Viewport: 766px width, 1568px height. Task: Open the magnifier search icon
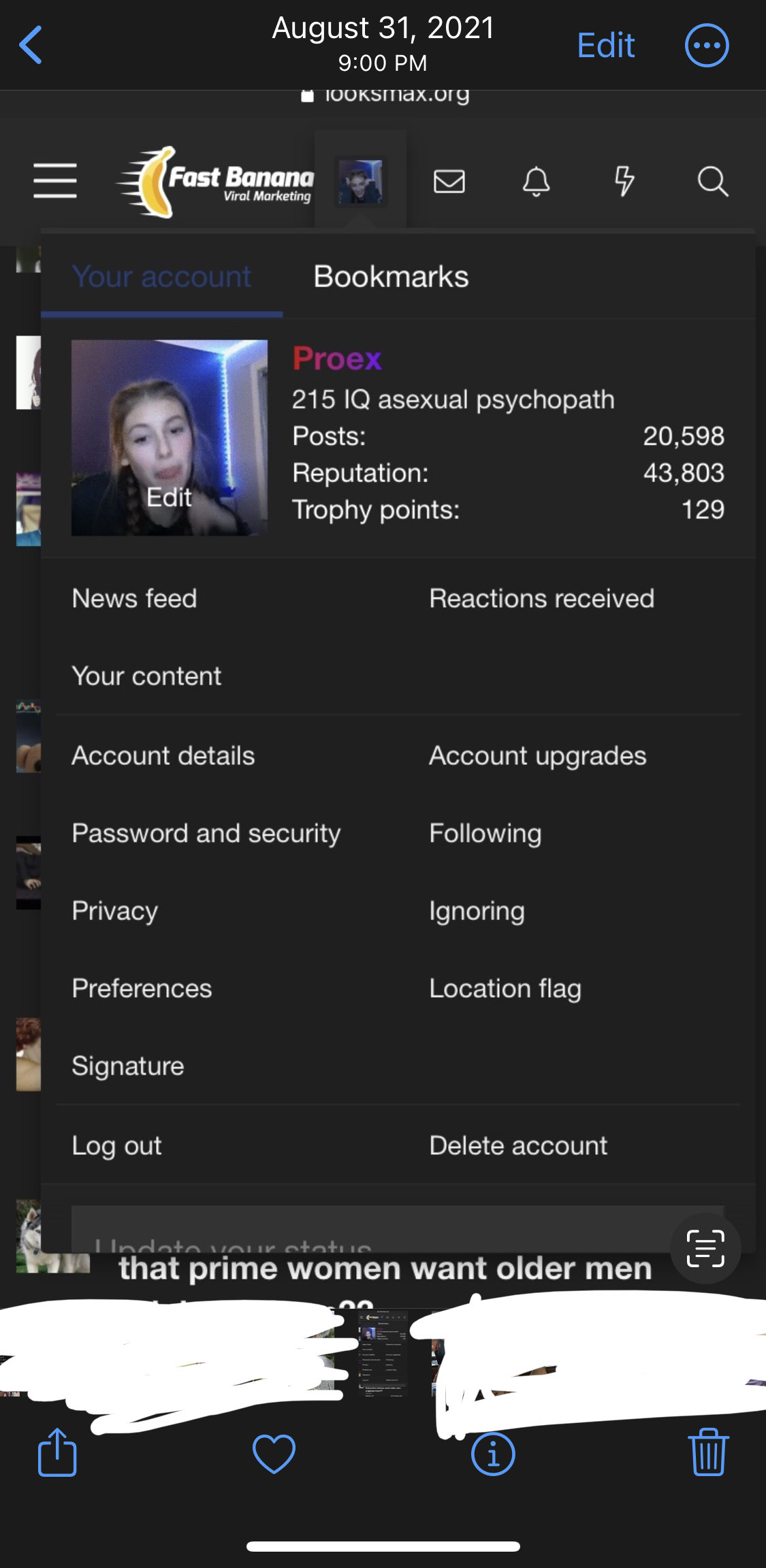click(713, 182)
